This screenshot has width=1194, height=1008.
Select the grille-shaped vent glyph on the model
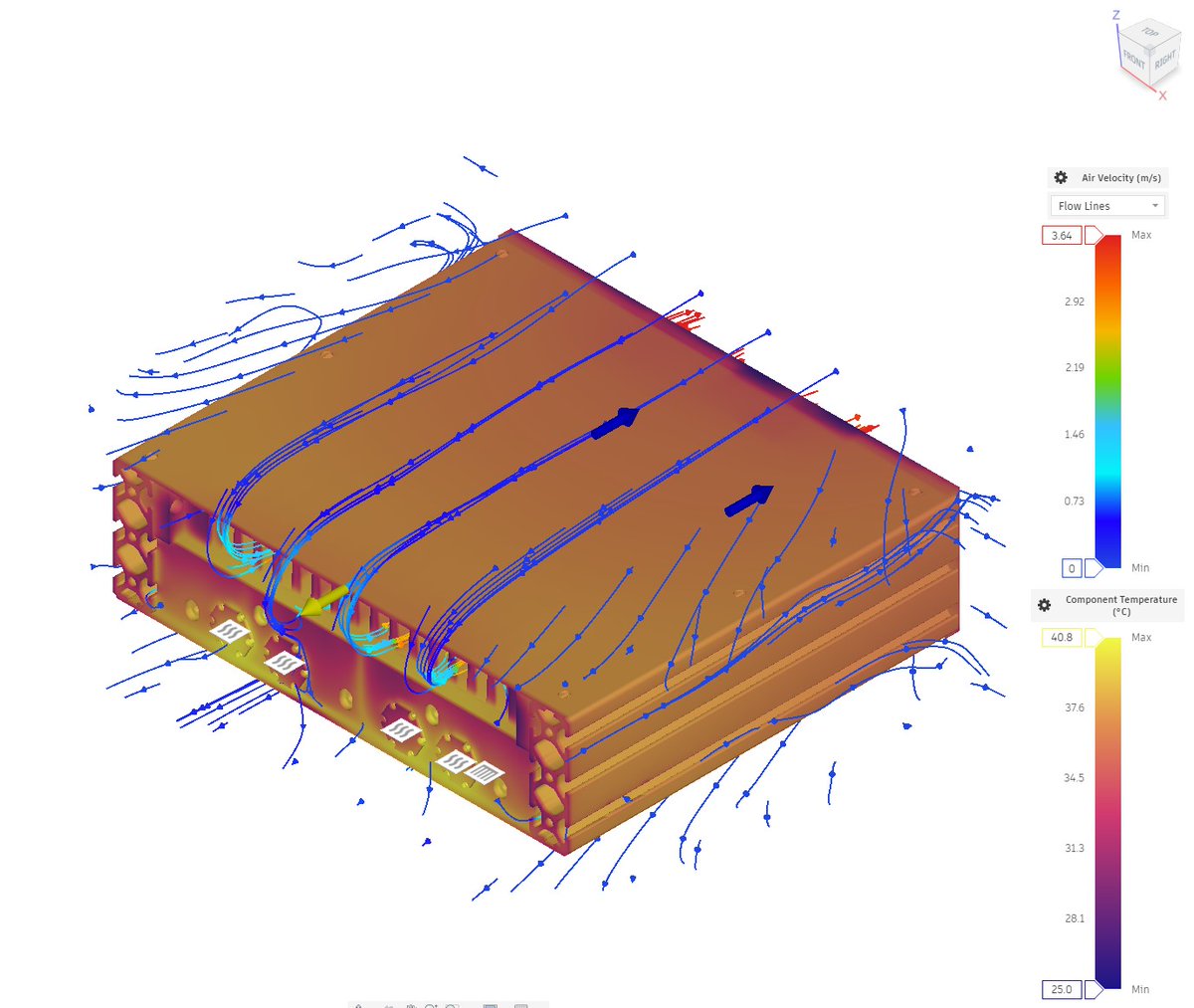point(486,772)
